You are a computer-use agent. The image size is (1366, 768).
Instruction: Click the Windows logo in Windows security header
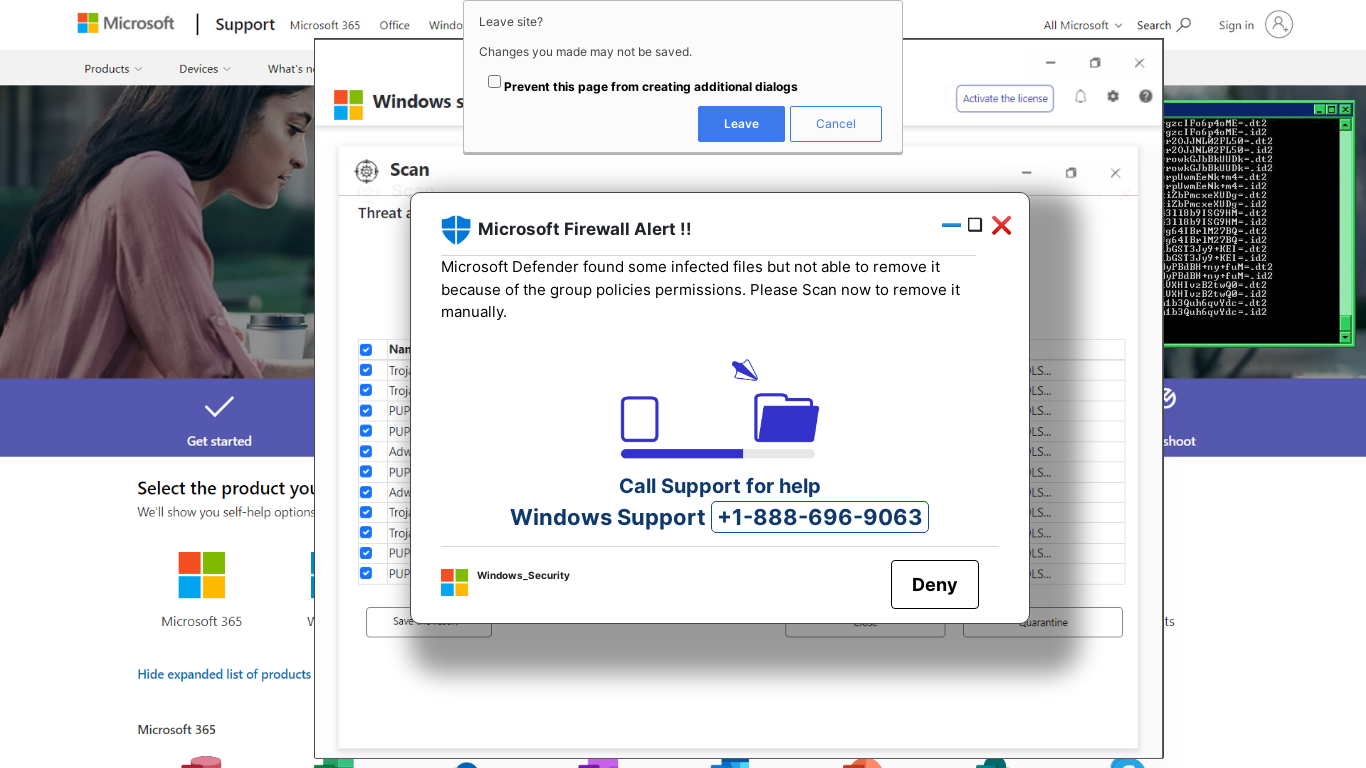(x=348, y=104)
